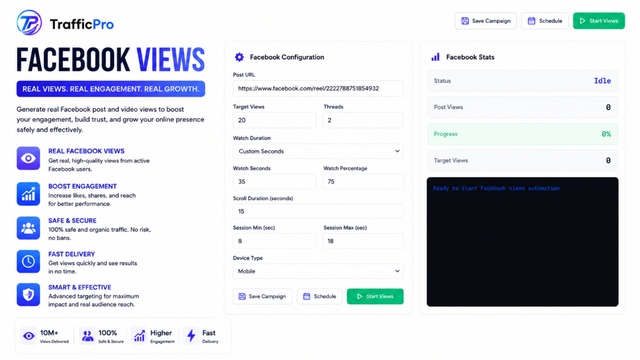Image resolution: width=640 pixels, height=360 pixels.
Task: Click the BOOST ENGAGEMENT heading
Action: [x=82, y=186]
